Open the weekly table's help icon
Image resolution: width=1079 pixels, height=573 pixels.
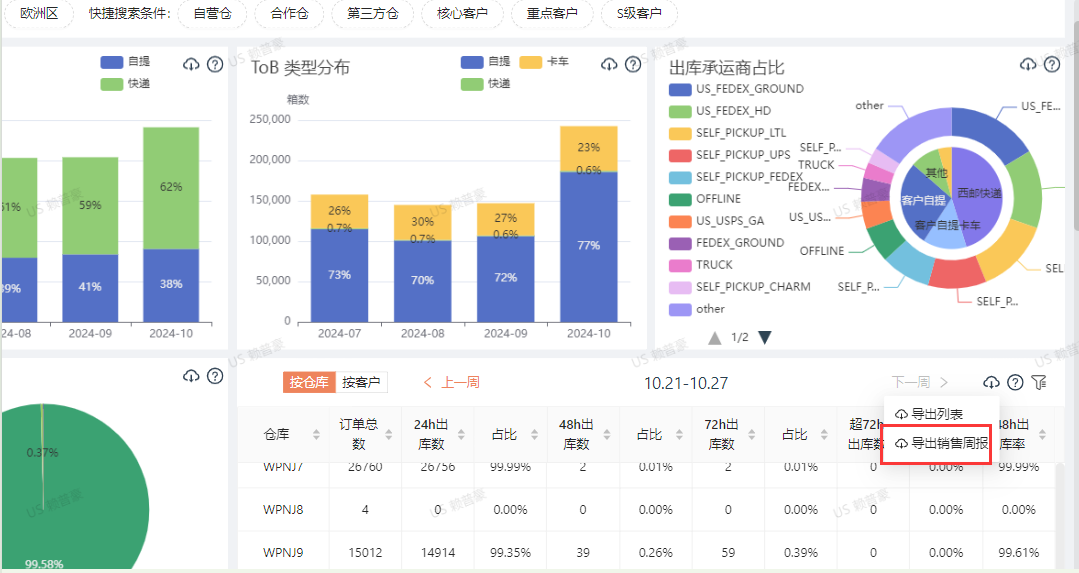tap(1015, 382)
